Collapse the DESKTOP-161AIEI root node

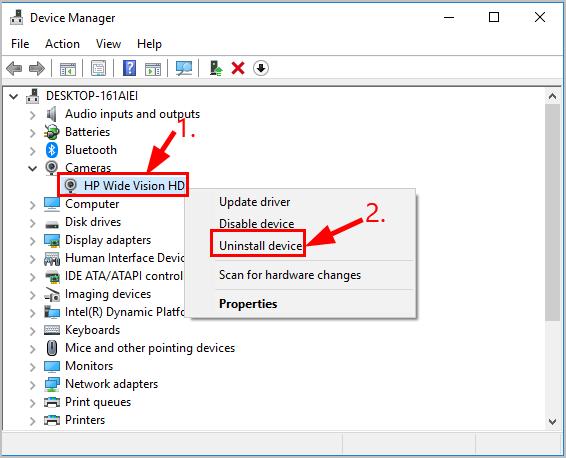13,96
